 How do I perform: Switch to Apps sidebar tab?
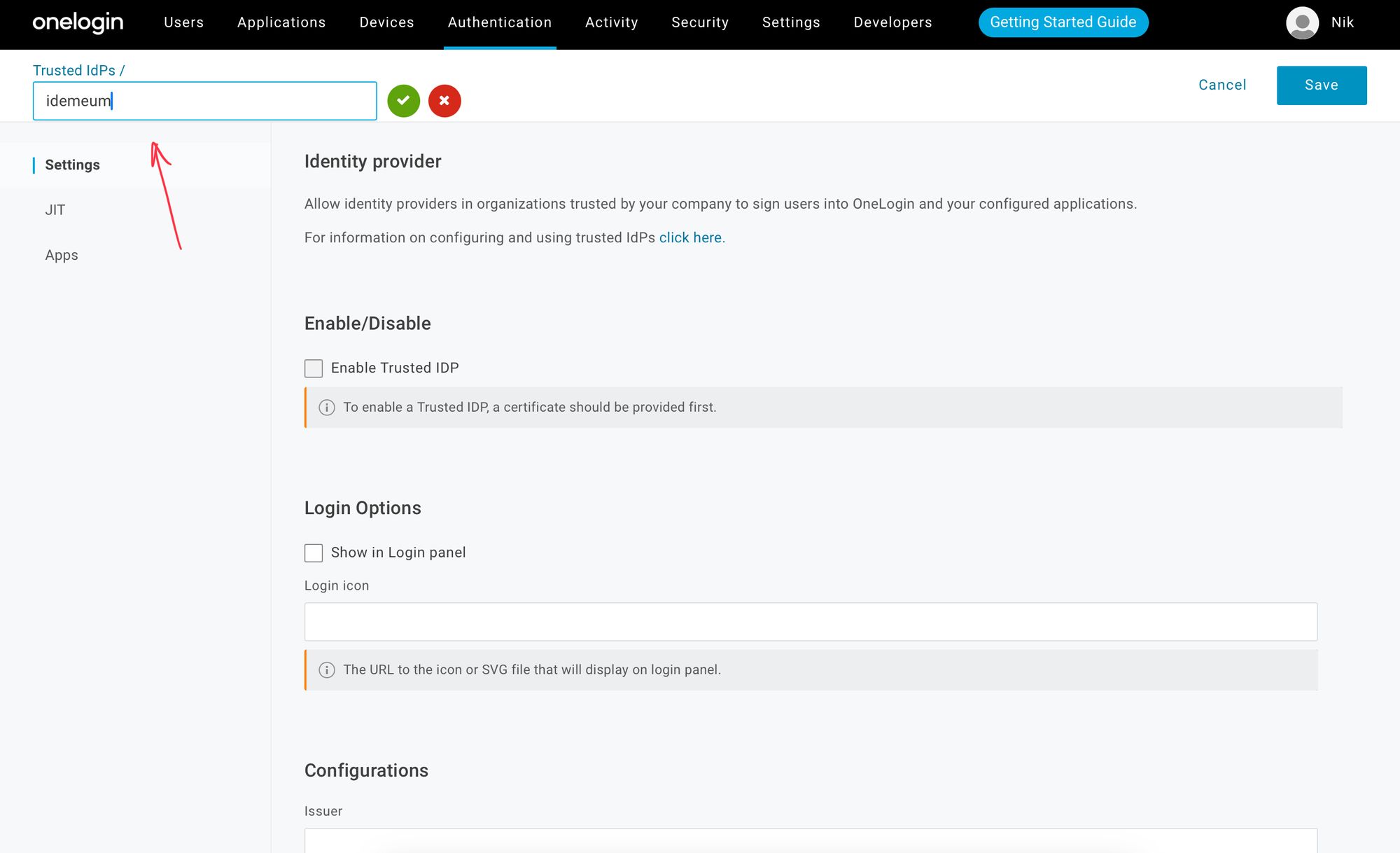coord(62,256)
